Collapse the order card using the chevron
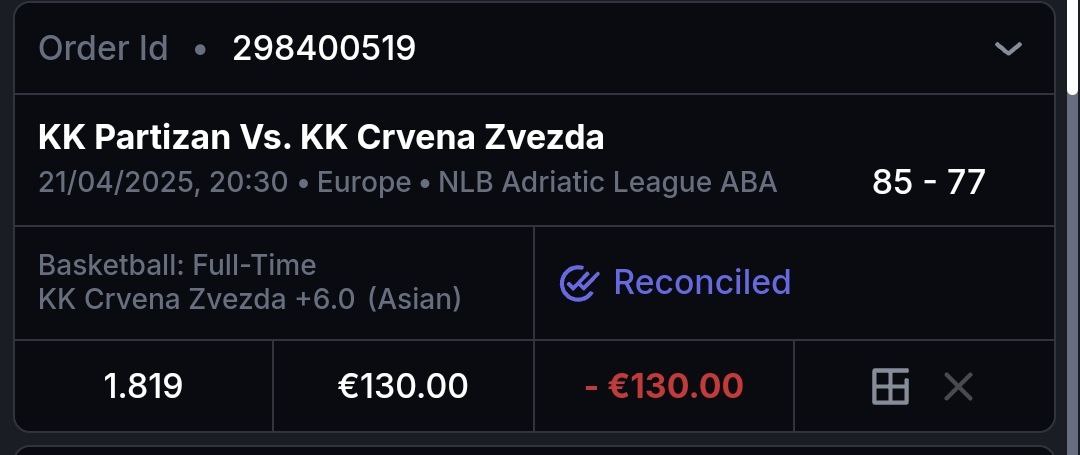The image size is (1080, 455). point(1008,48)
